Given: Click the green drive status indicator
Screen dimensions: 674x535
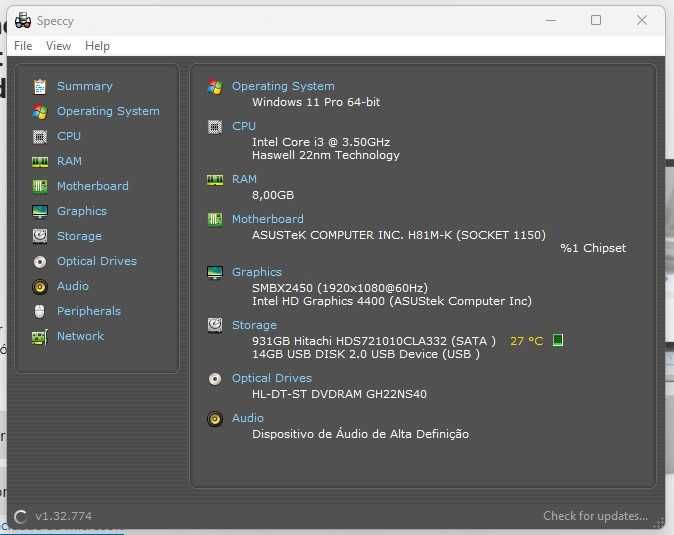Looking at the screenshot, I should 558,341.
